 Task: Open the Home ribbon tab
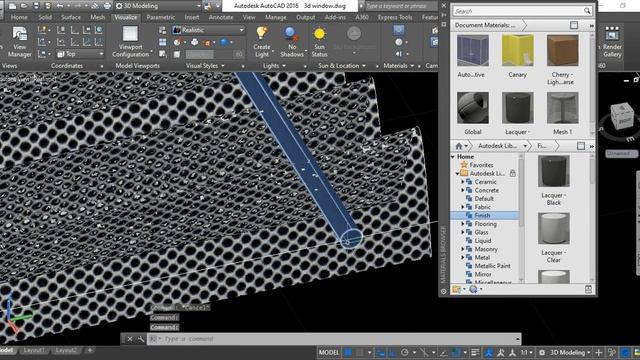coord(19,17)
